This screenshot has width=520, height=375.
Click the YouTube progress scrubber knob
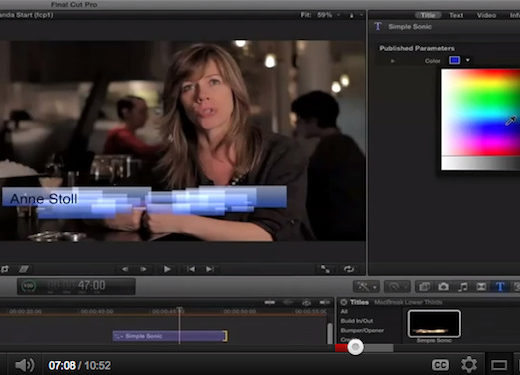click(x=355, y=347)
